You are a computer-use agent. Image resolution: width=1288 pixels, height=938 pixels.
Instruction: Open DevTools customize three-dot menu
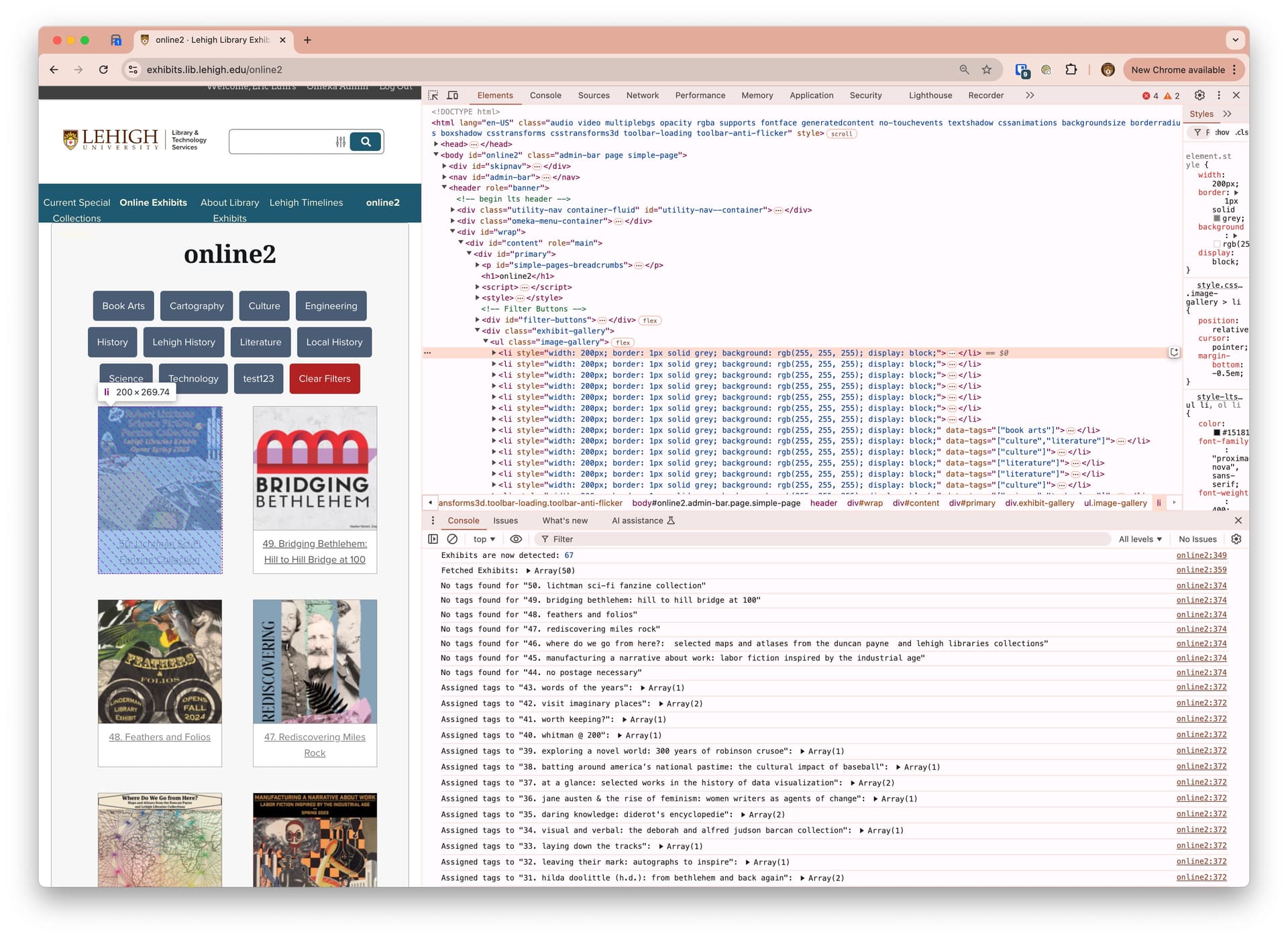(1219, 95)
